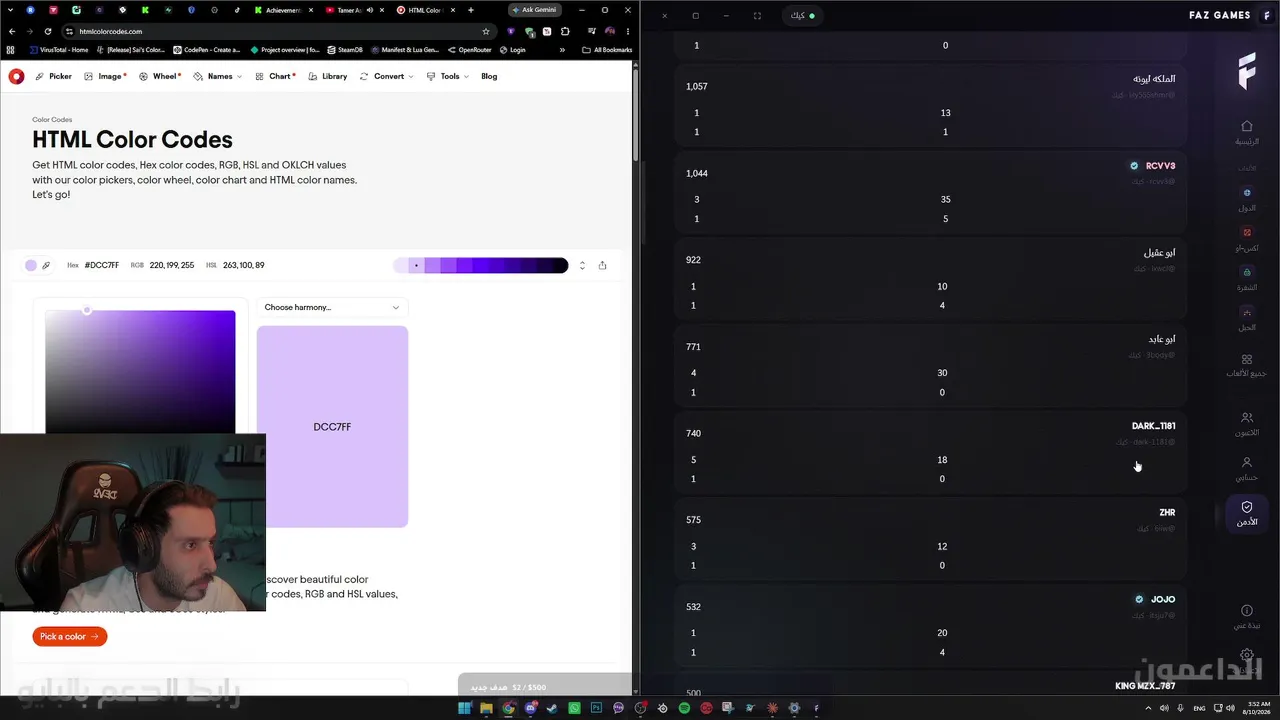Show more bookmarks via the overflow chevron

click(562, 49)
